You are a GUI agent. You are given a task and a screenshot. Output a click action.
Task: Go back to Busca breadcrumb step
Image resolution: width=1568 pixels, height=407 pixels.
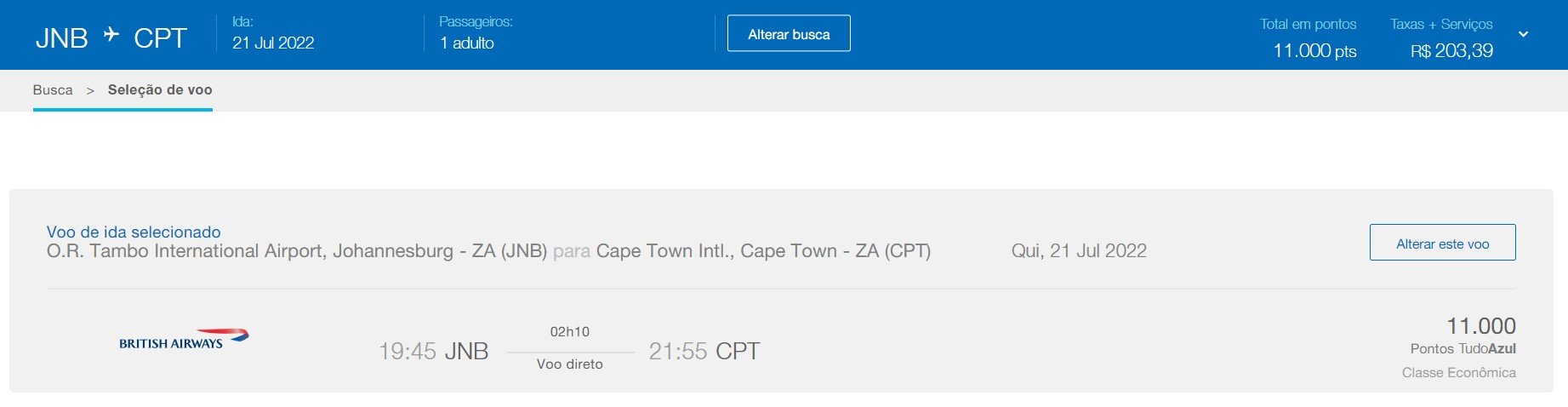point(53,90)
